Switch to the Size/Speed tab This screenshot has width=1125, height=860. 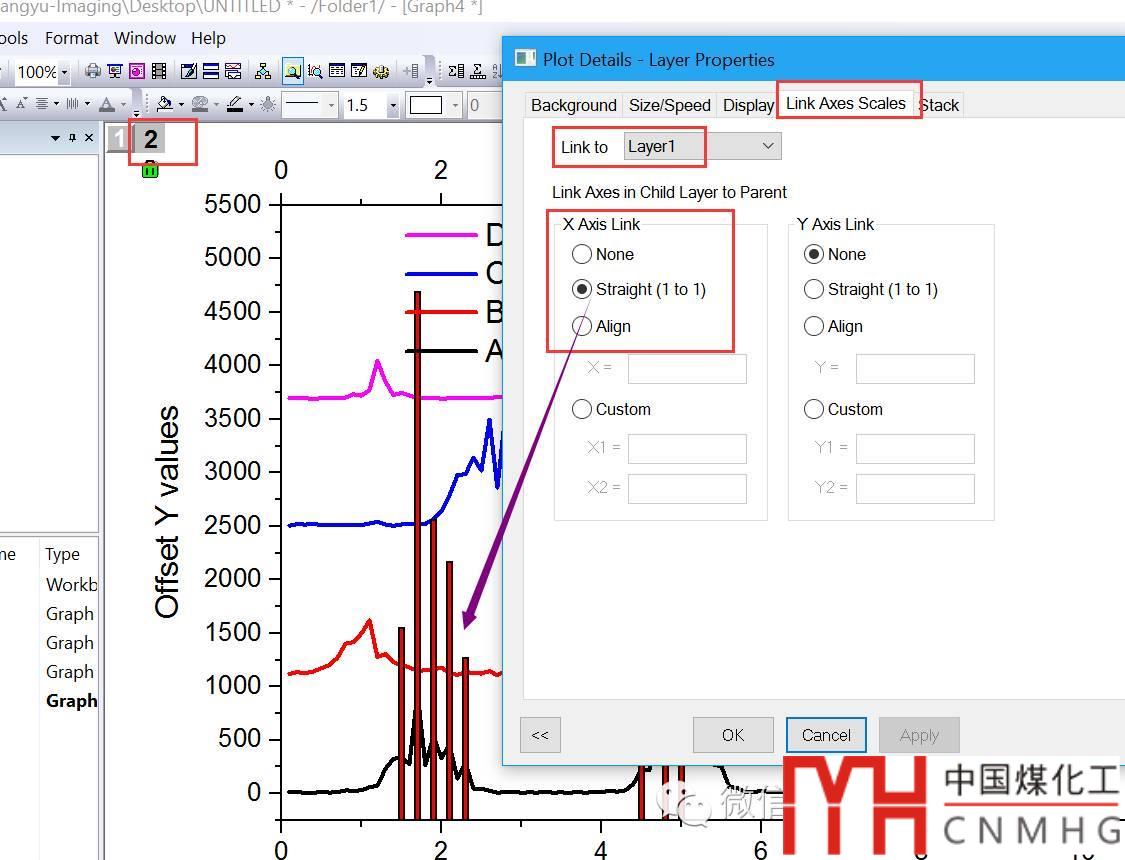669,105
